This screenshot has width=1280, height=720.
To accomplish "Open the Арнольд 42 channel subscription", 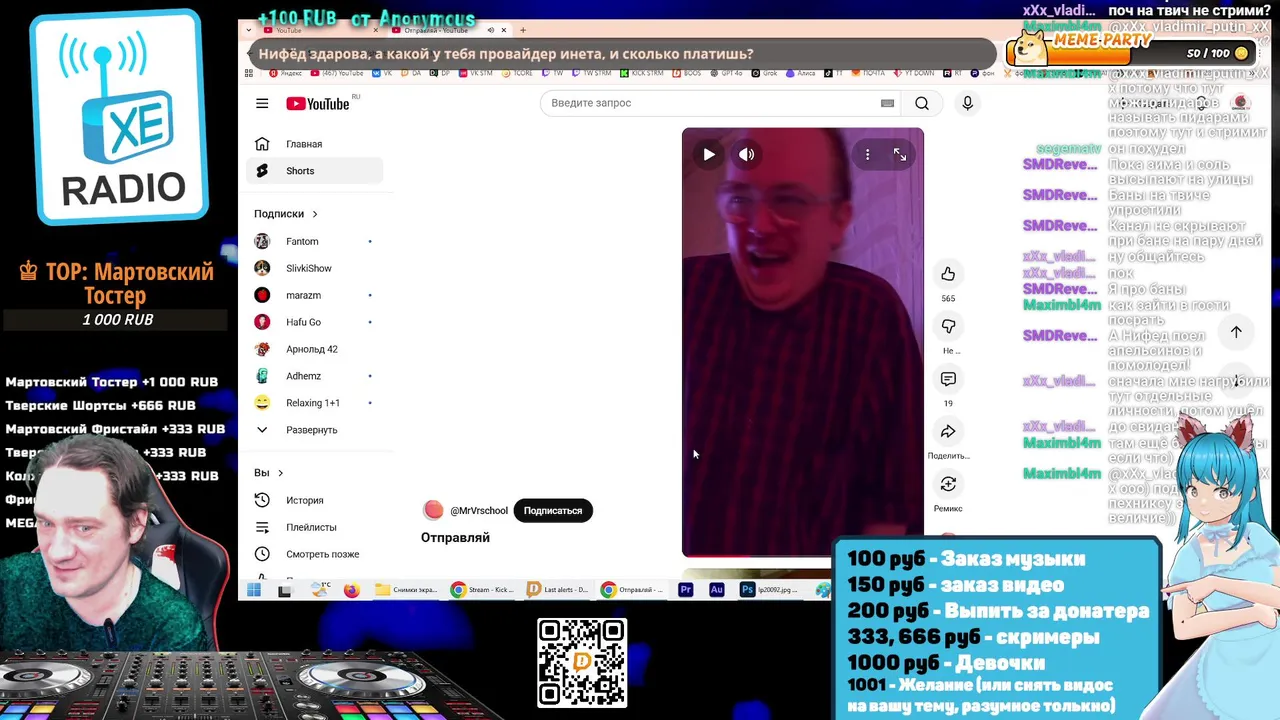I will click(x=314, y=349).
